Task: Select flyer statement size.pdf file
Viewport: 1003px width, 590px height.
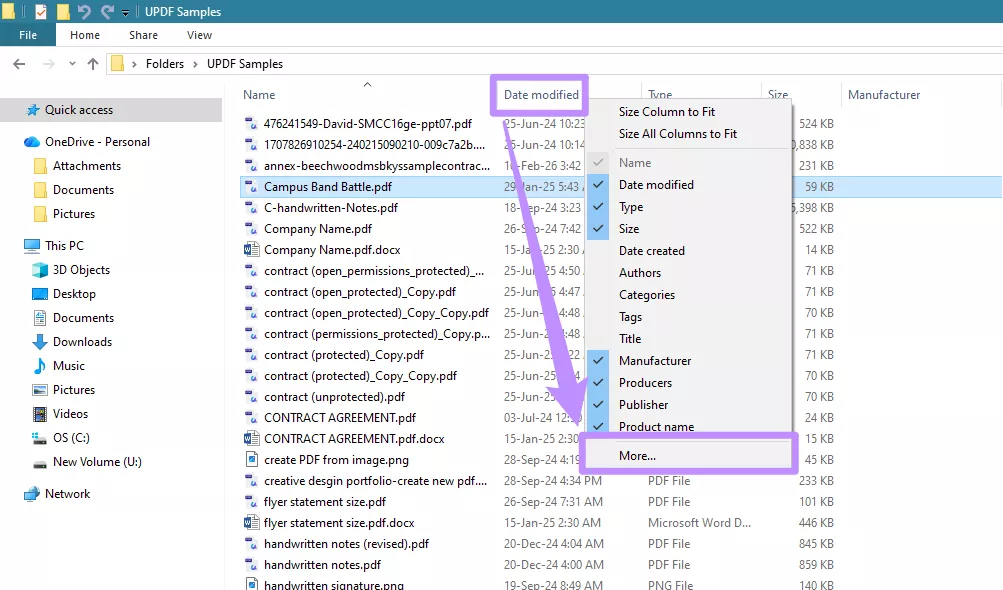Action: pos(325,502)
